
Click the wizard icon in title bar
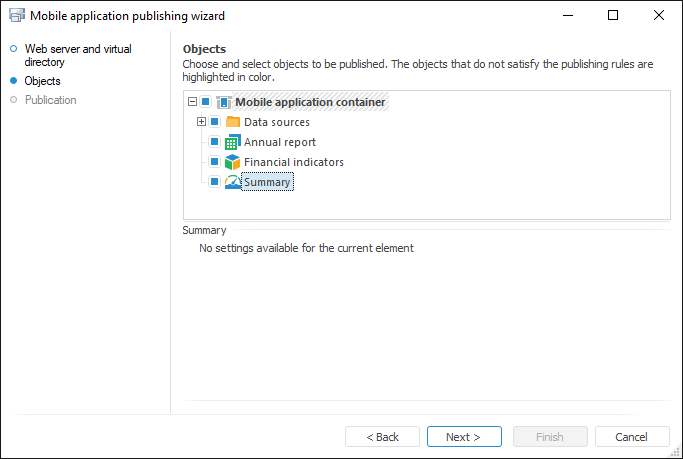tap(17, 16)
